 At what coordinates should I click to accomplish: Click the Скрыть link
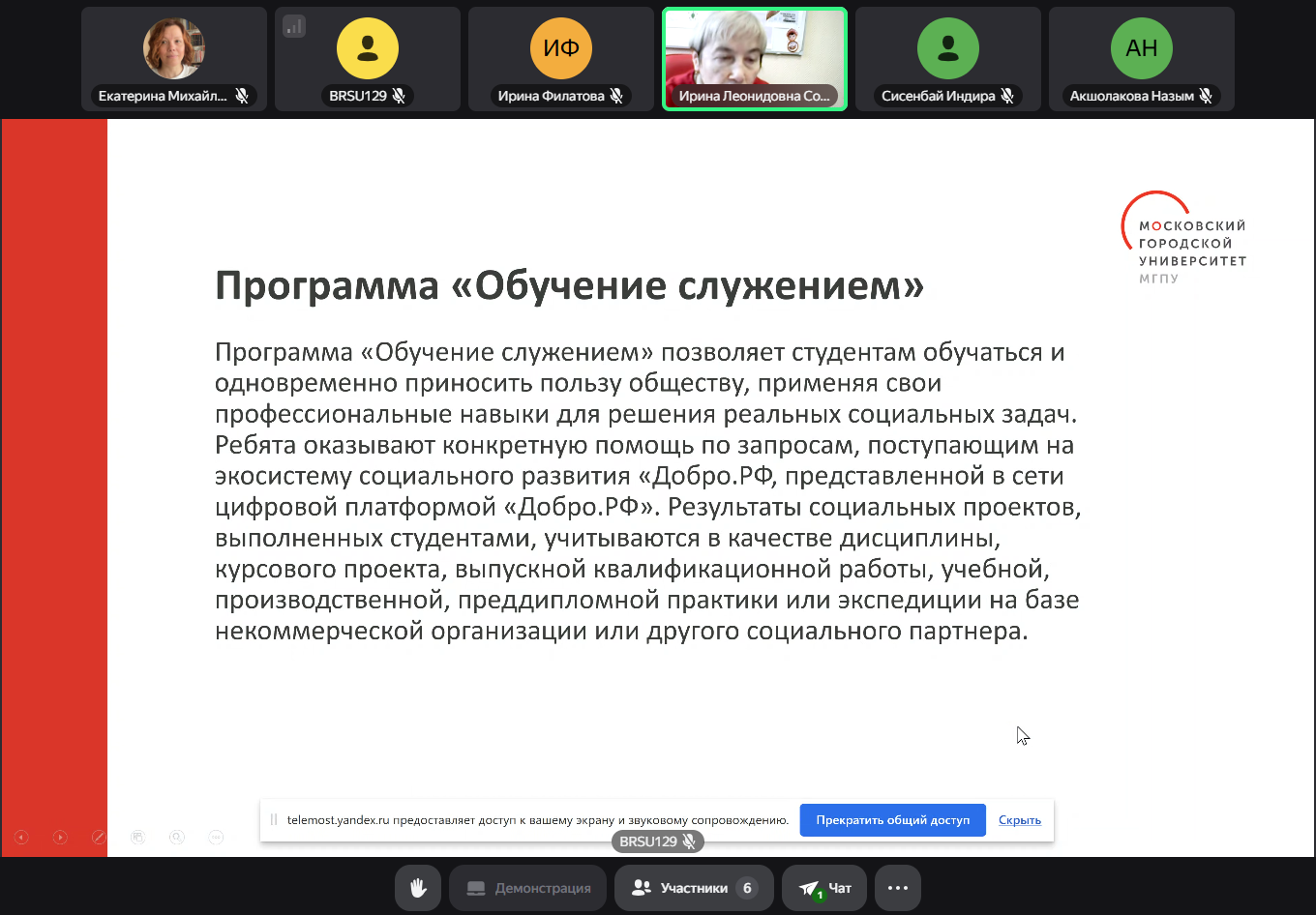[1020, 820]
